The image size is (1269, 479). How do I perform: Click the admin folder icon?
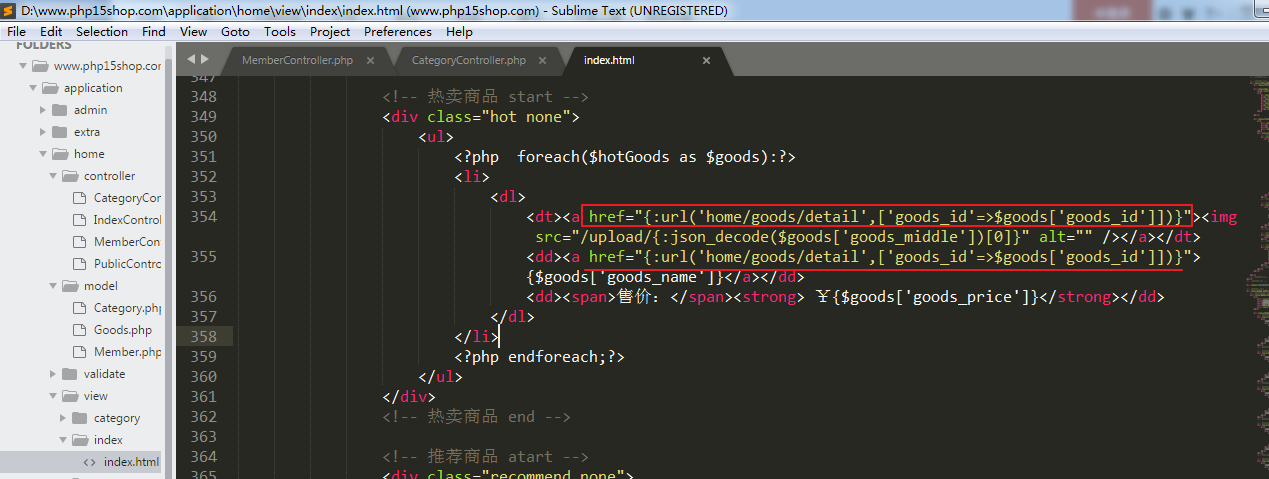click(x=60, y=110)
